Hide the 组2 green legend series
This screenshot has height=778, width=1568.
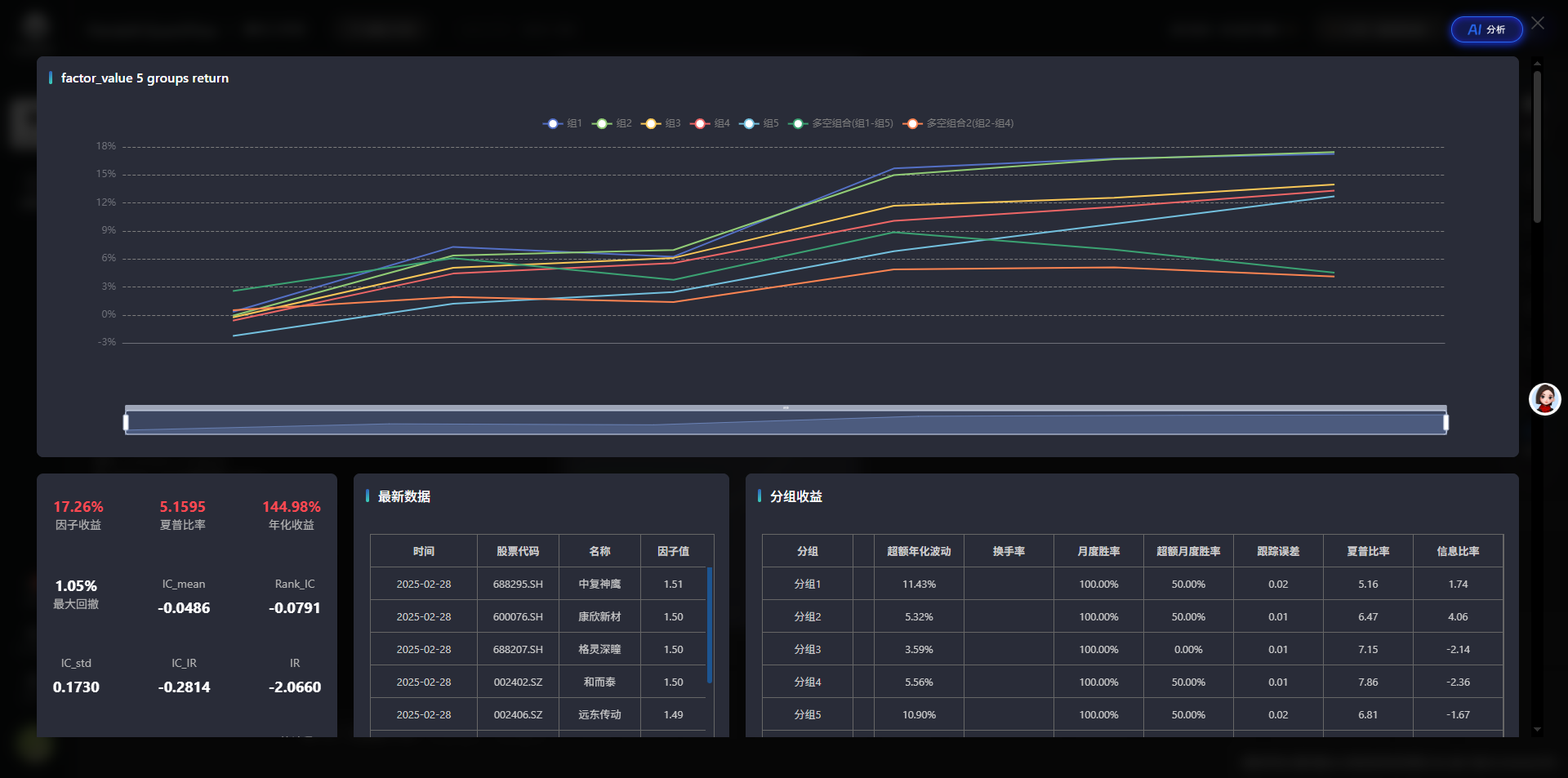[603, 123]
